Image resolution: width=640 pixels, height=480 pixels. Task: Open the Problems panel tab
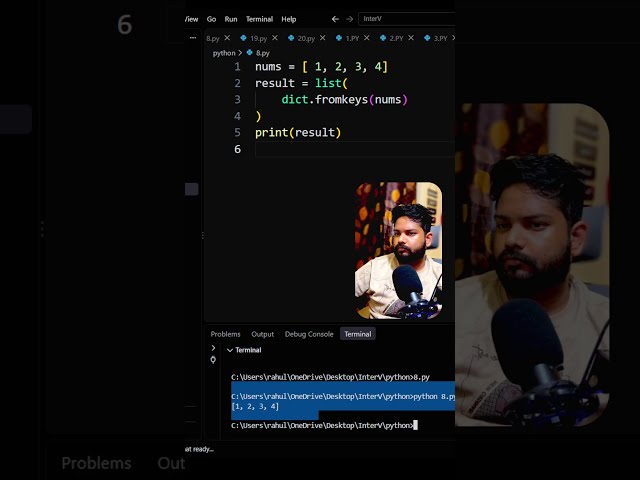pos(225,334)
